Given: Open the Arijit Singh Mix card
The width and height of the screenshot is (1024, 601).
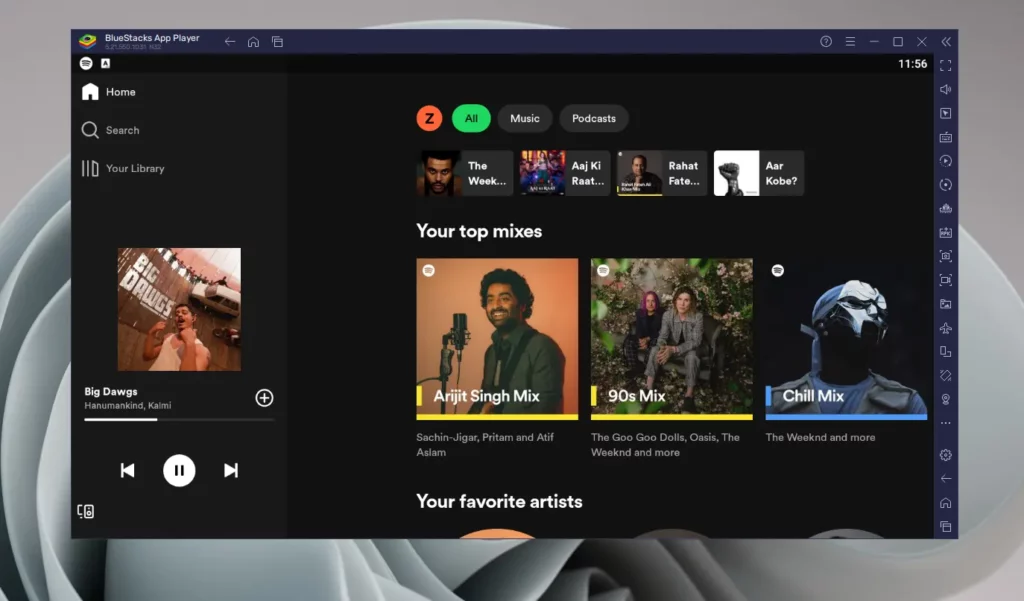Looking at the screenshot, I should point(497,338).
